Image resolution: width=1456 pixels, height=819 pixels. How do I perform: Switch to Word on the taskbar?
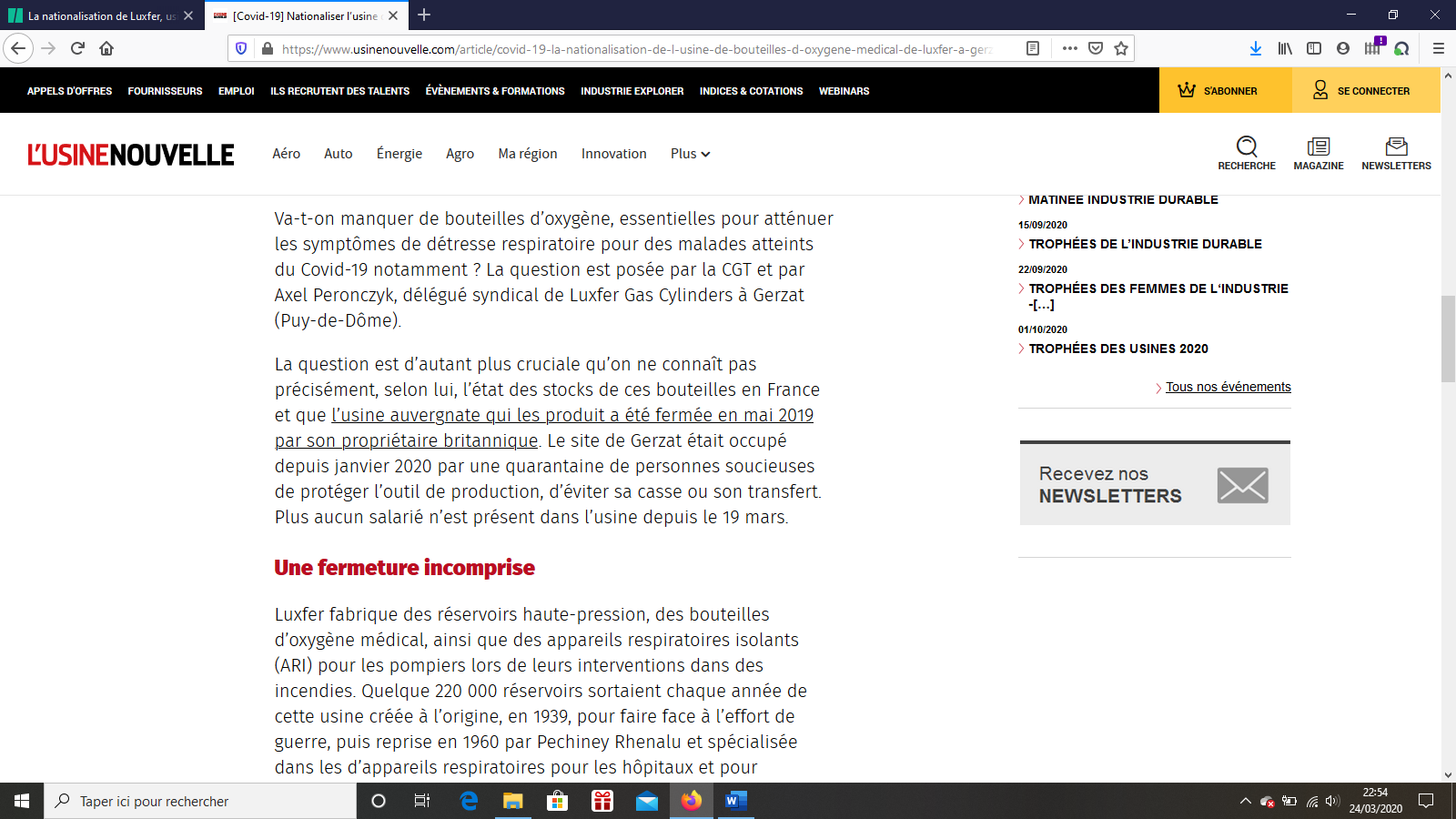pyautogui.click(x=736, y=801)
